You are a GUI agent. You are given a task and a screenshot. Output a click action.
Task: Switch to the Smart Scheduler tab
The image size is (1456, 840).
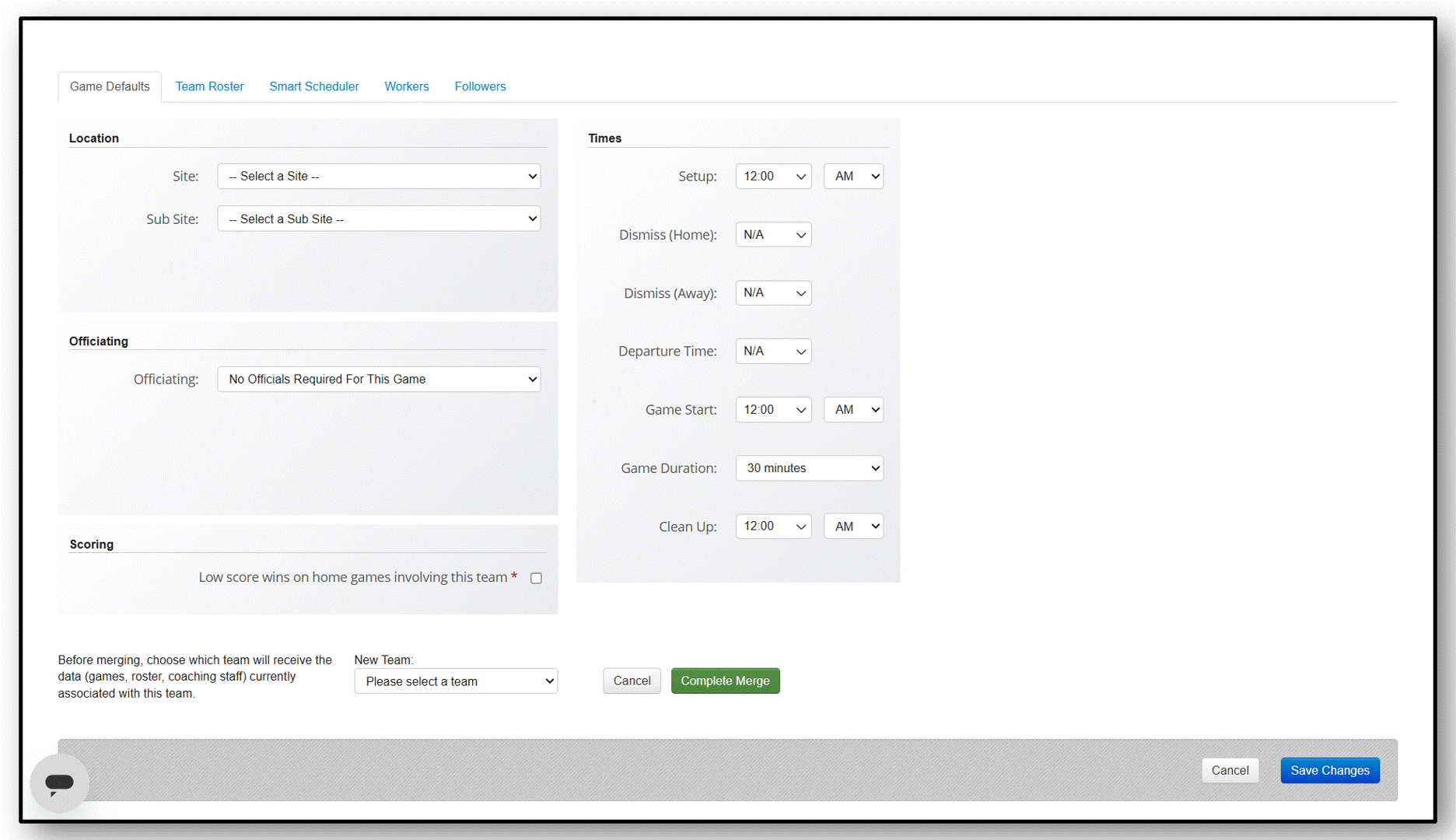[x=313, y=86]
